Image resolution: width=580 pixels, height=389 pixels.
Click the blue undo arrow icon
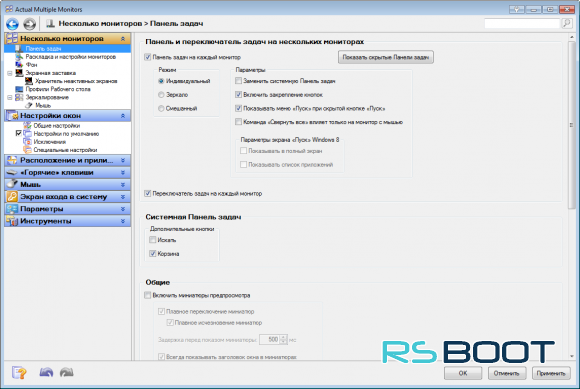46,372
